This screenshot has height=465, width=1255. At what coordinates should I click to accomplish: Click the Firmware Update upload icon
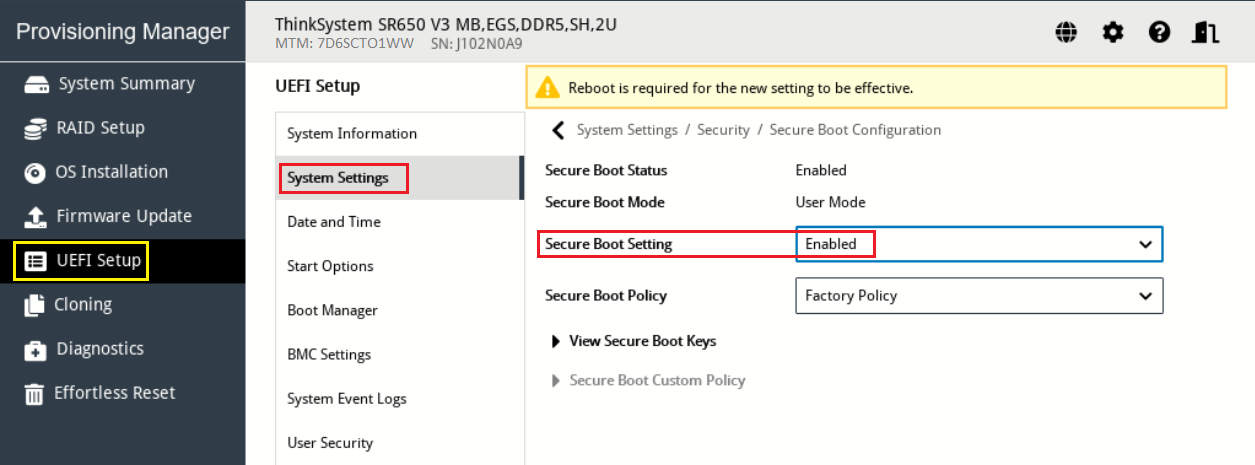tap(35, 216)
